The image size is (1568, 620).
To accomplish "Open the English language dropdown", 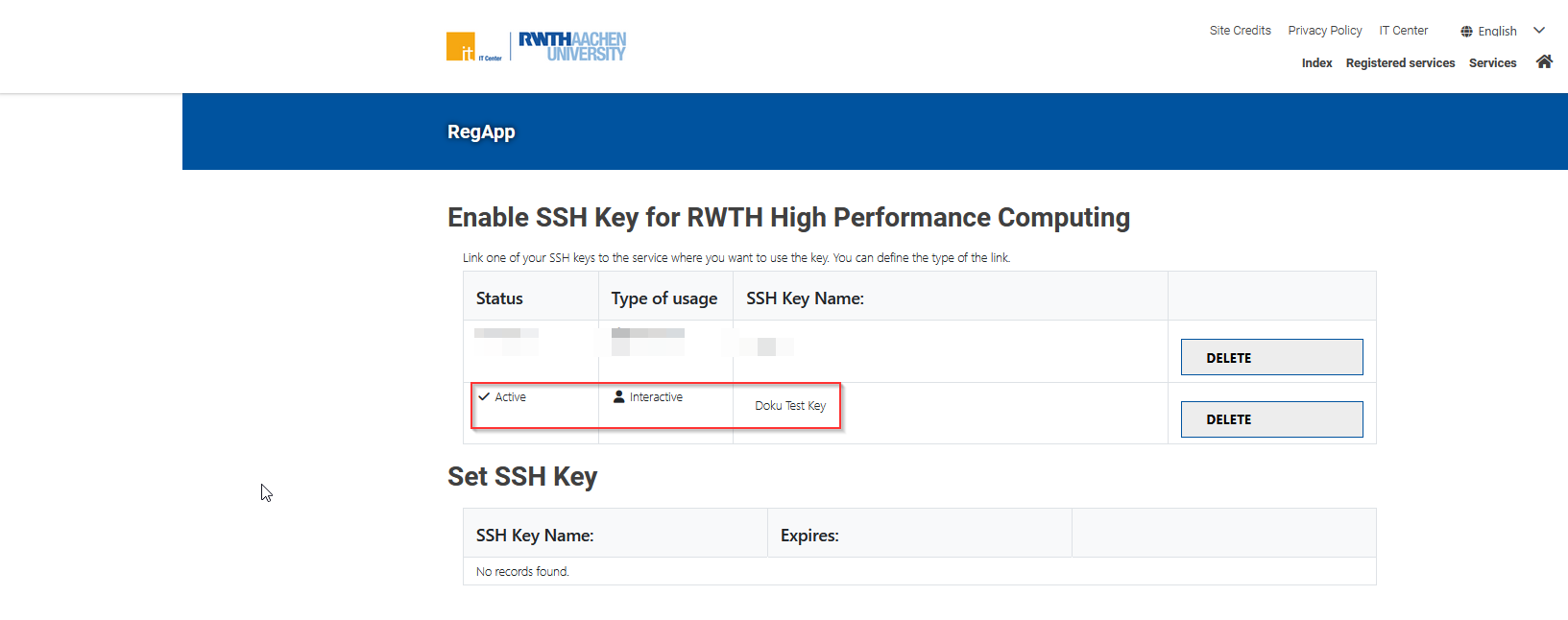I will (1497, 32).
